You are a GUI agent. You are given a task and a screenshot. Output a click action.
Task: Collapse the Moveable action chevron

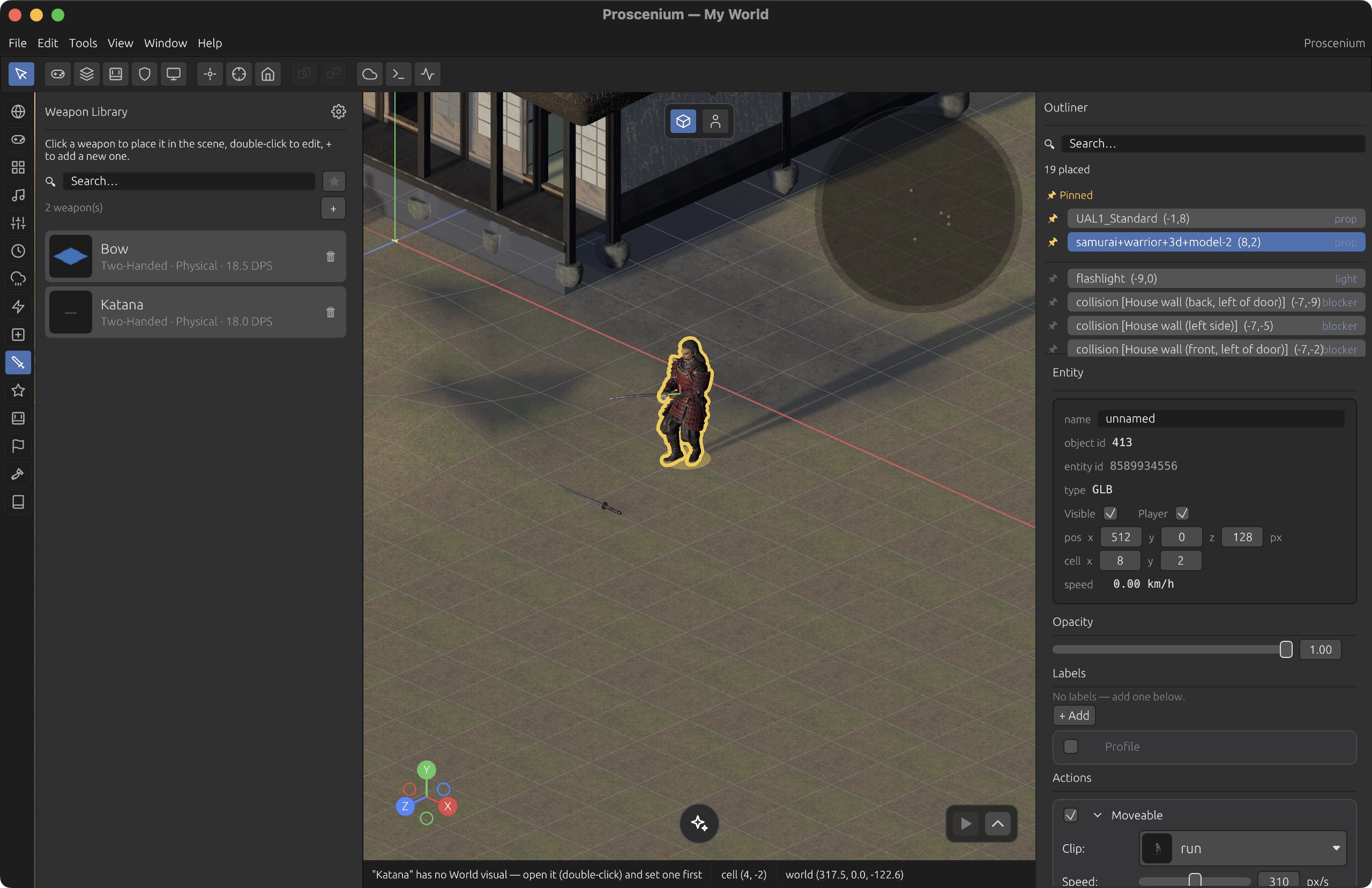tap(1098, 815)
